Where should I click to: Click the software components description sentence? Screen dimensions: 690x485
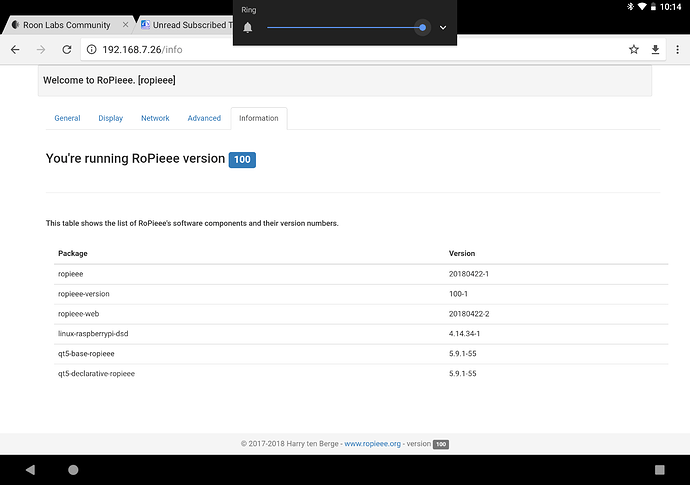[x=192, y=223]
